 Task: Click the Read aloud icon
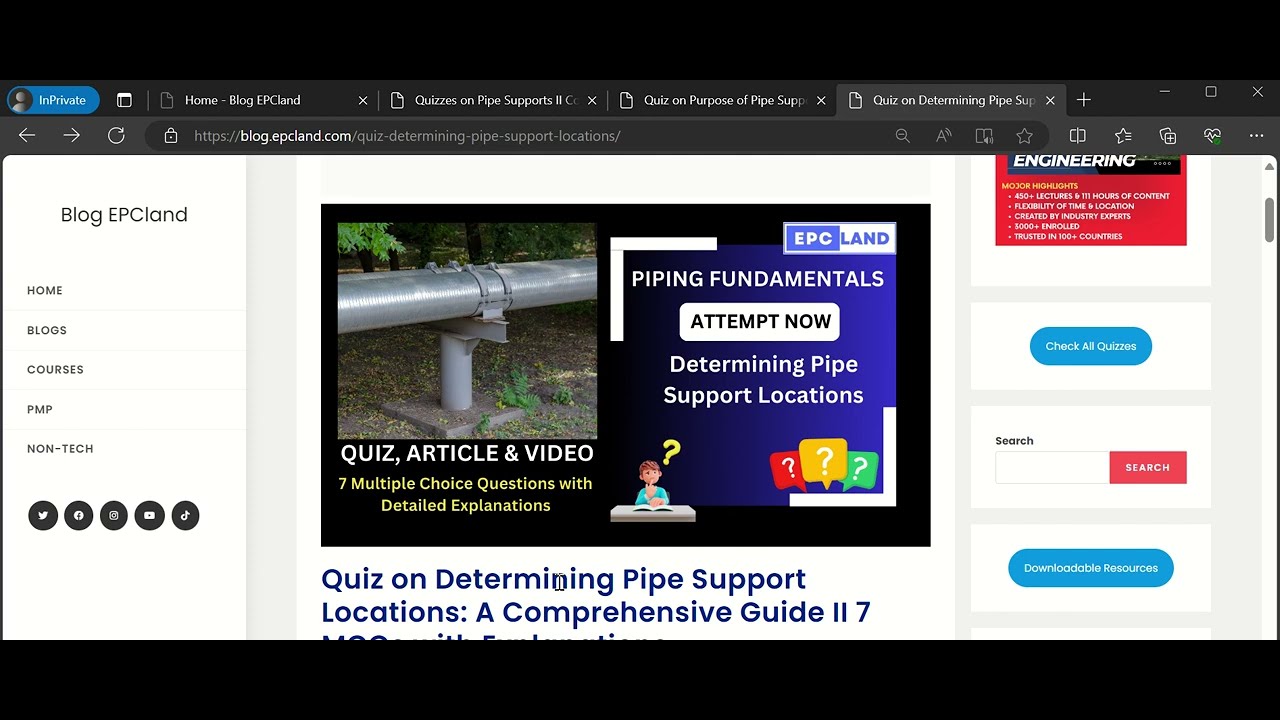[x=943, y=136]
